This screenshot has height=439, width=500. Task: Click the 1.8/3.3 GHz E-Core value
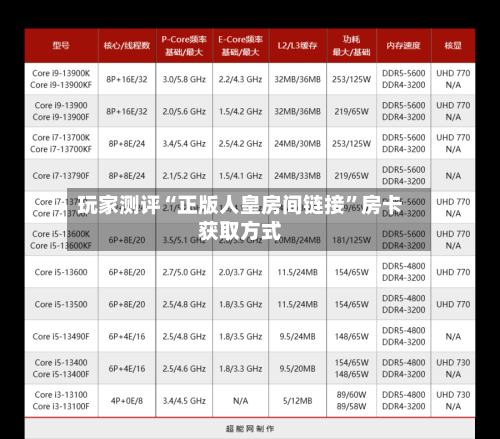click(x=240, y=368)
